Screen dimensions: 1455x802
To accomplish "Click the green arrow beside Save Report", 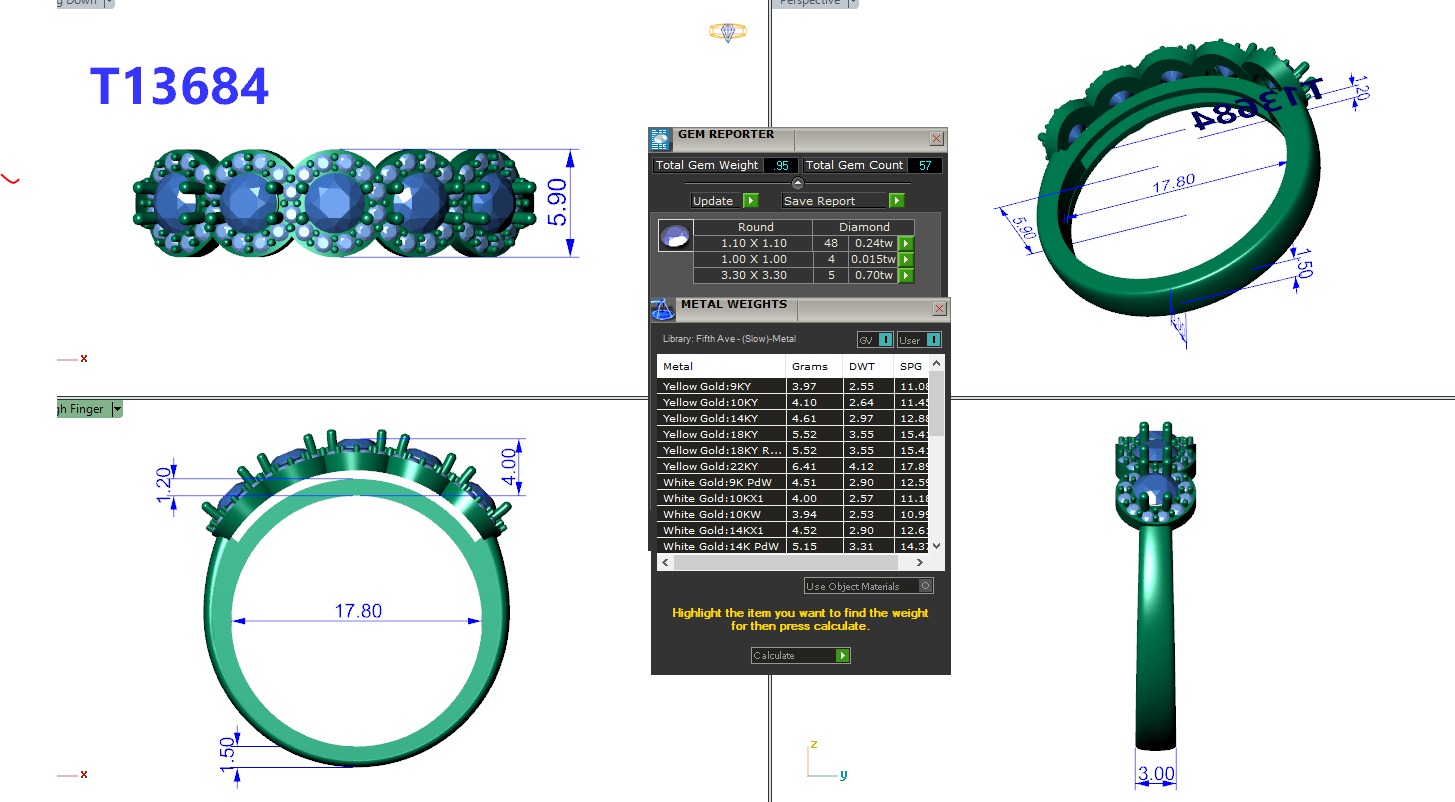I will pos(897,201).
